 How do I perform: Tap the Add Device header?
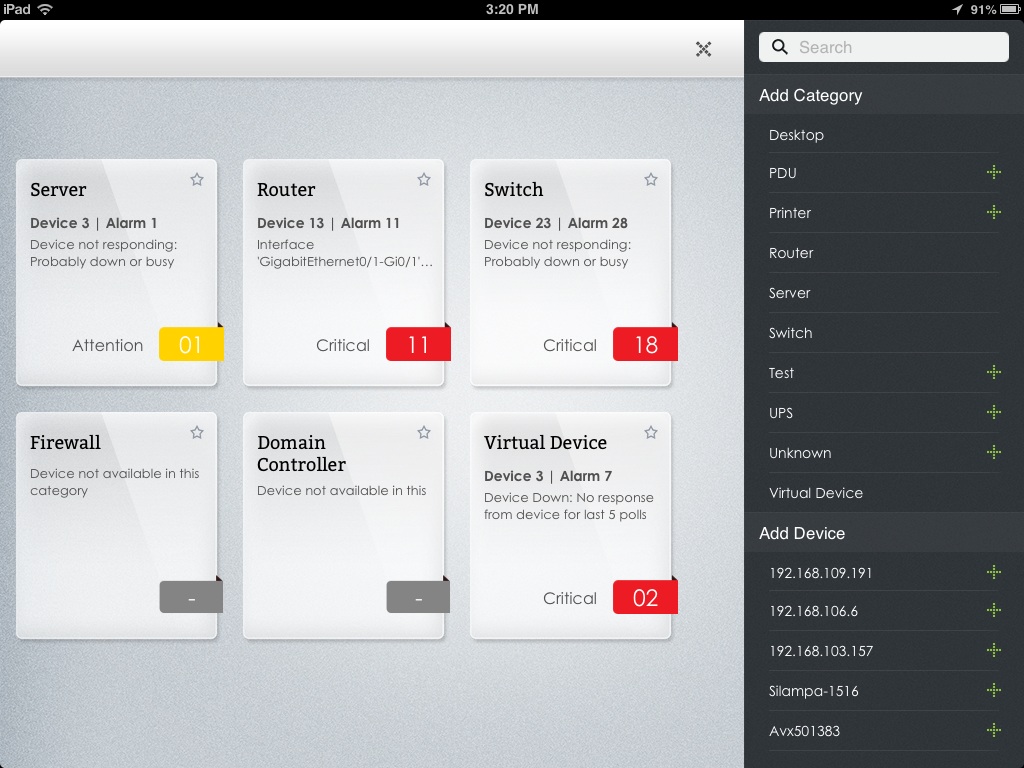pyautogui.click(x=884, y=533)
